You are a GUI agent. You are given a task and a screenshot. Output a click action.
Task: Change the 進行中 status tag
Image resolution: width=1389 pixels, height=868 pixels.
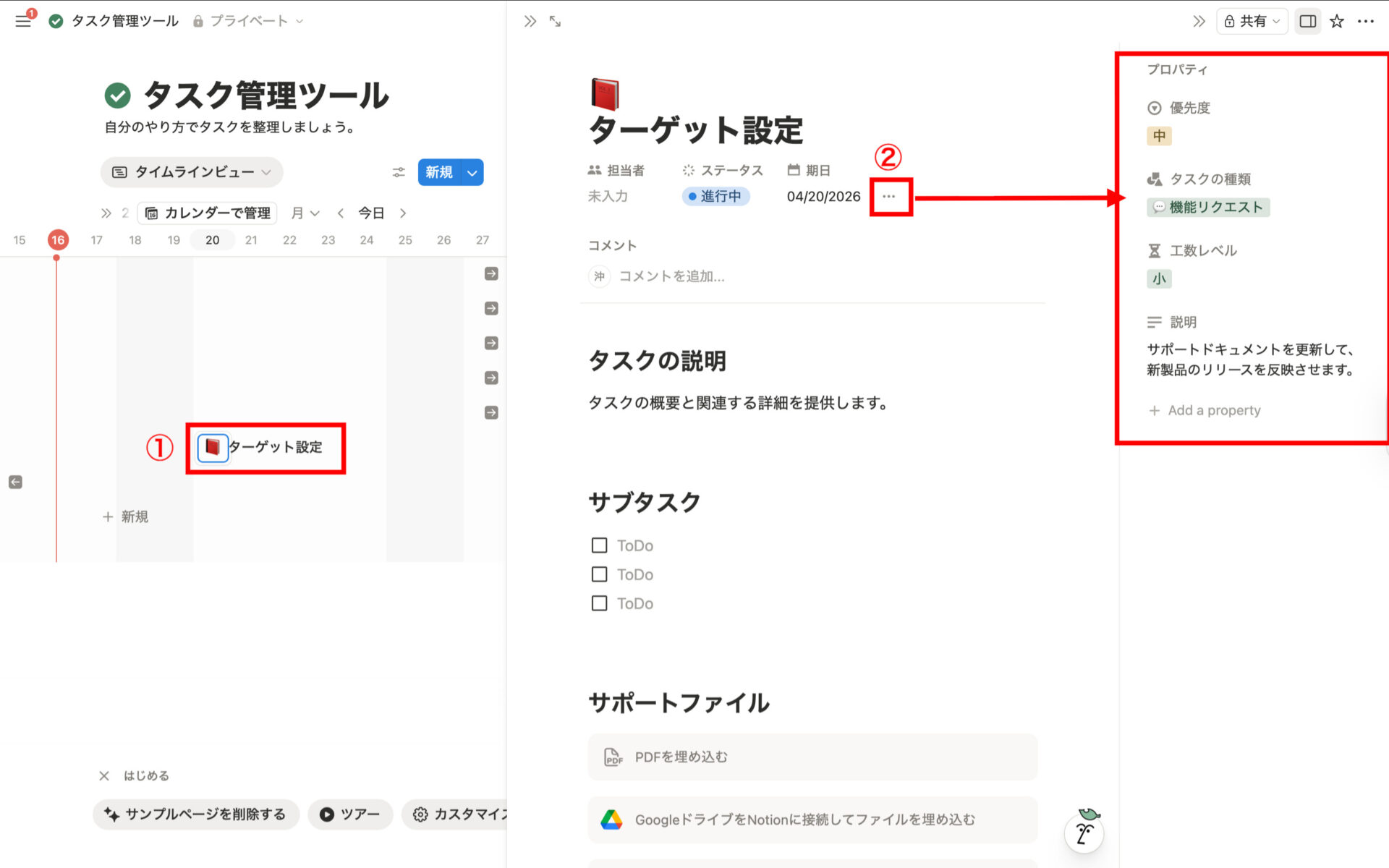pyautogui.click(x=715, y=196)
